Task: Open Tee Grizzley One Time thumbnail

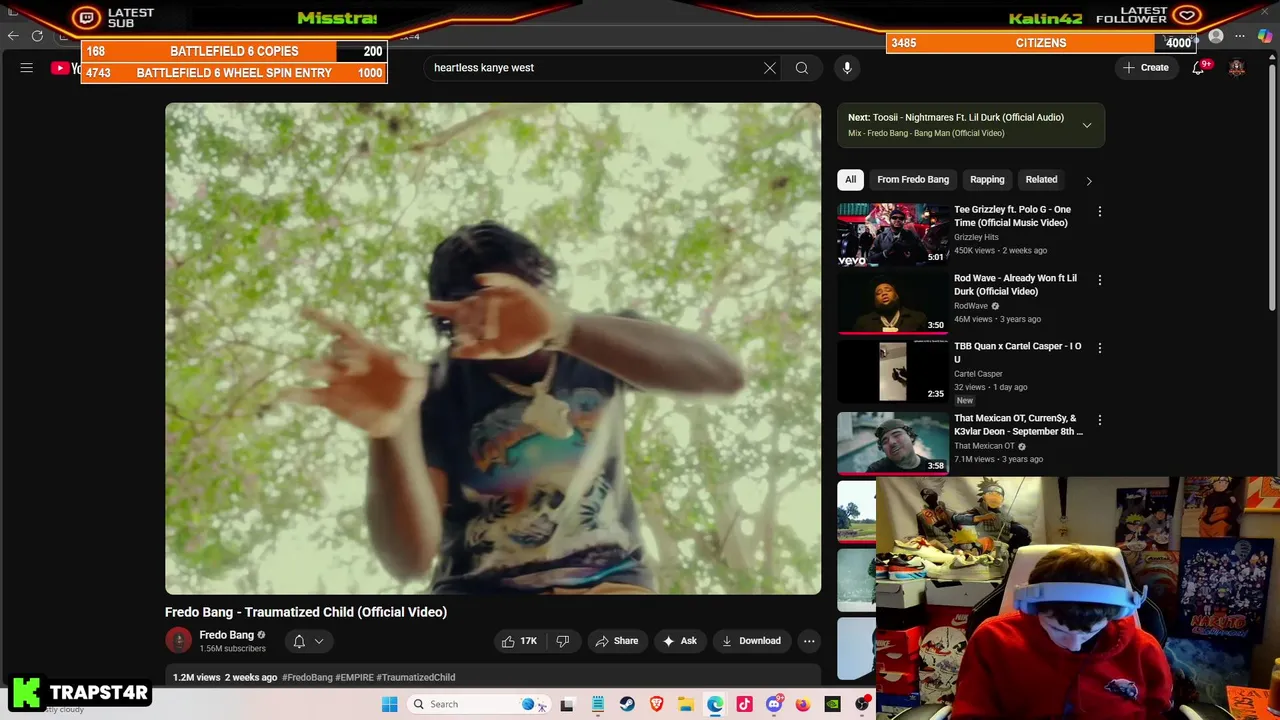Action: [x=893, y=234]
